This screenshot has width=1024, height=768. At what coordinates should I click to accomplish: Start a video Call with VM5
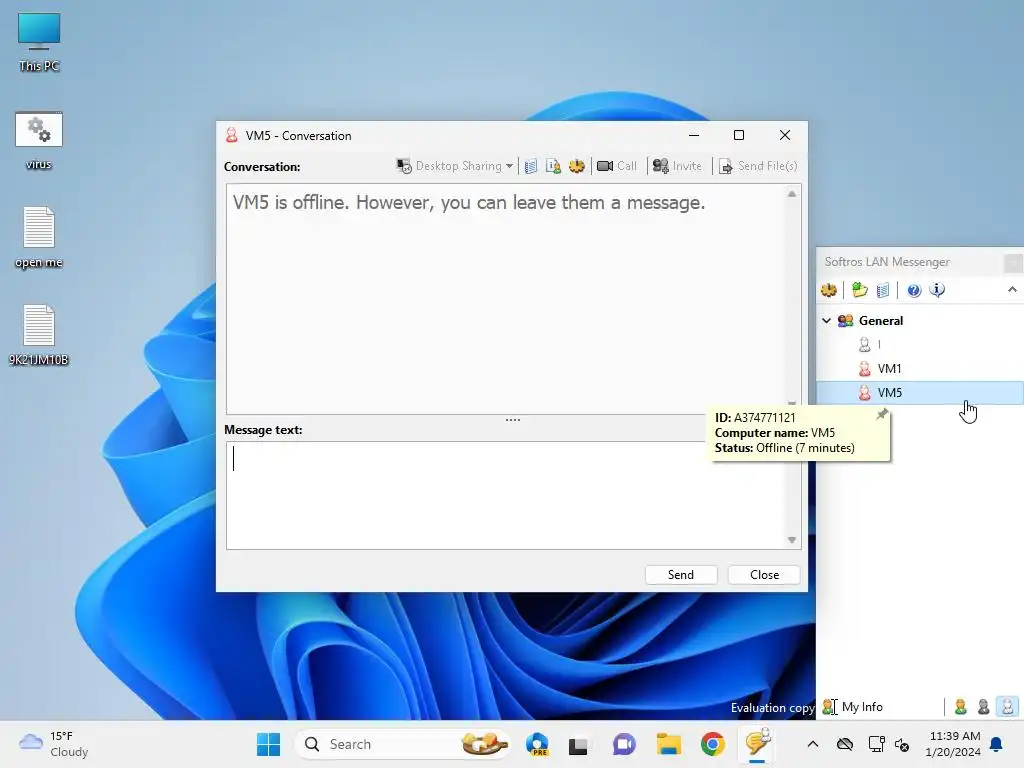coord(616,166)
